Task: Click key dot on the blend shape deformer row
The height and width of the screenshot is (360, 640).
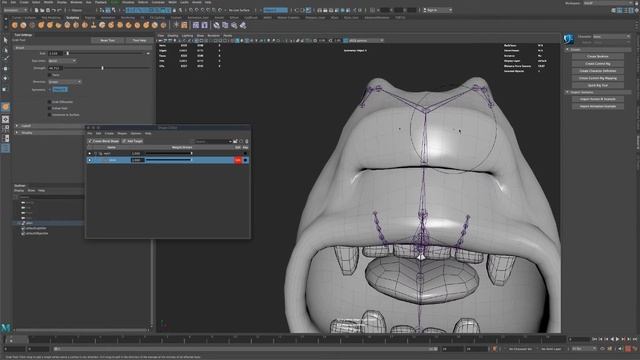Action: click(245, 153)
